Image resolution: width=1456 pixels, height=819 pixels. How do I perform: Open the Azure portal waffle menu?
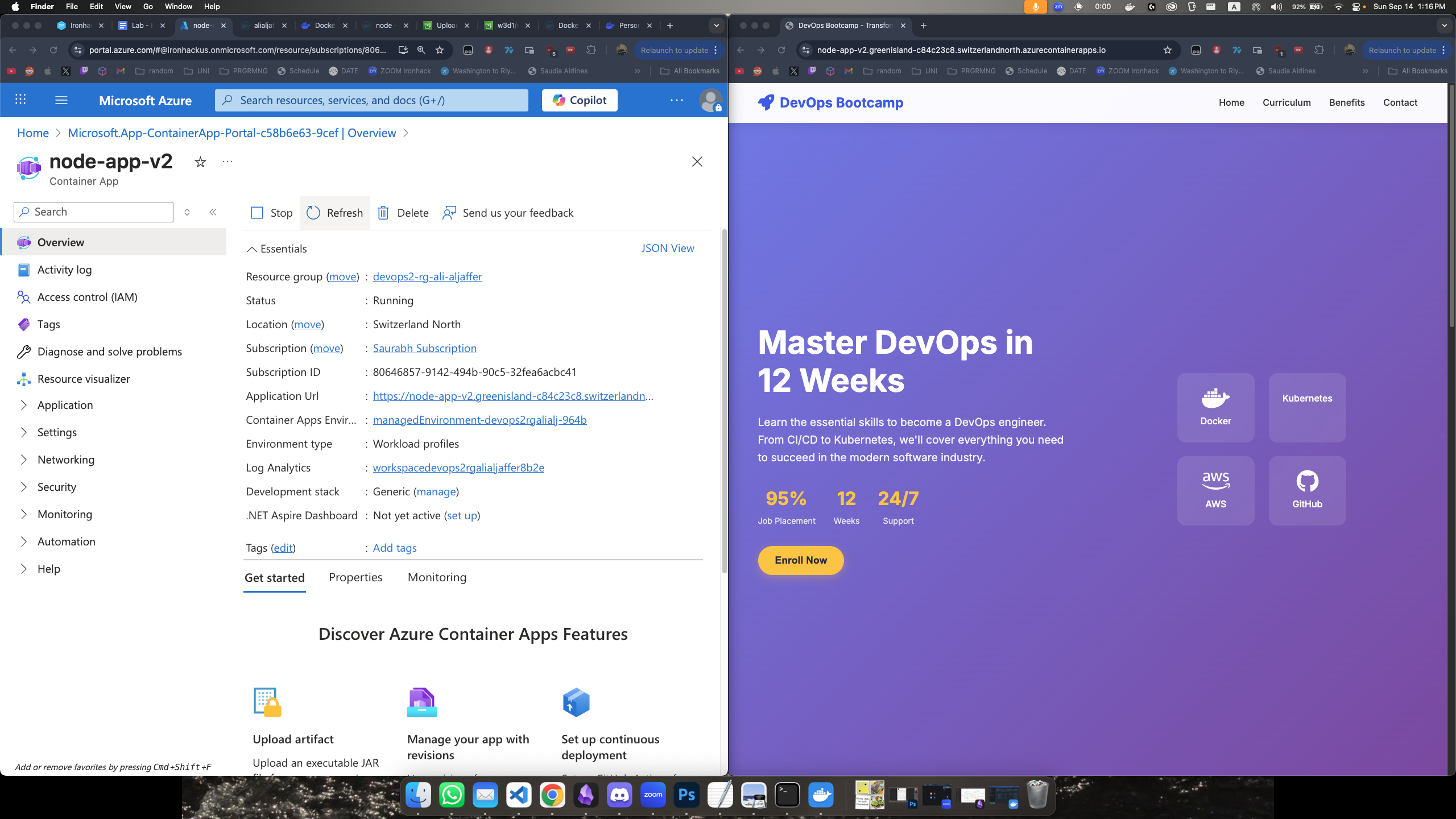point(20,100)
